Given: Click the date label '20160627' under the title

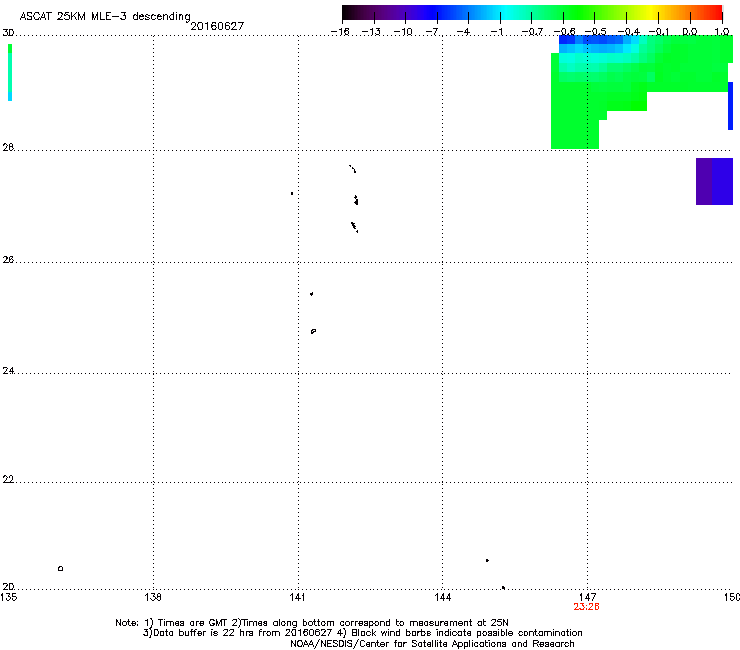Looking at the screenshot, I should pos(217,26).
